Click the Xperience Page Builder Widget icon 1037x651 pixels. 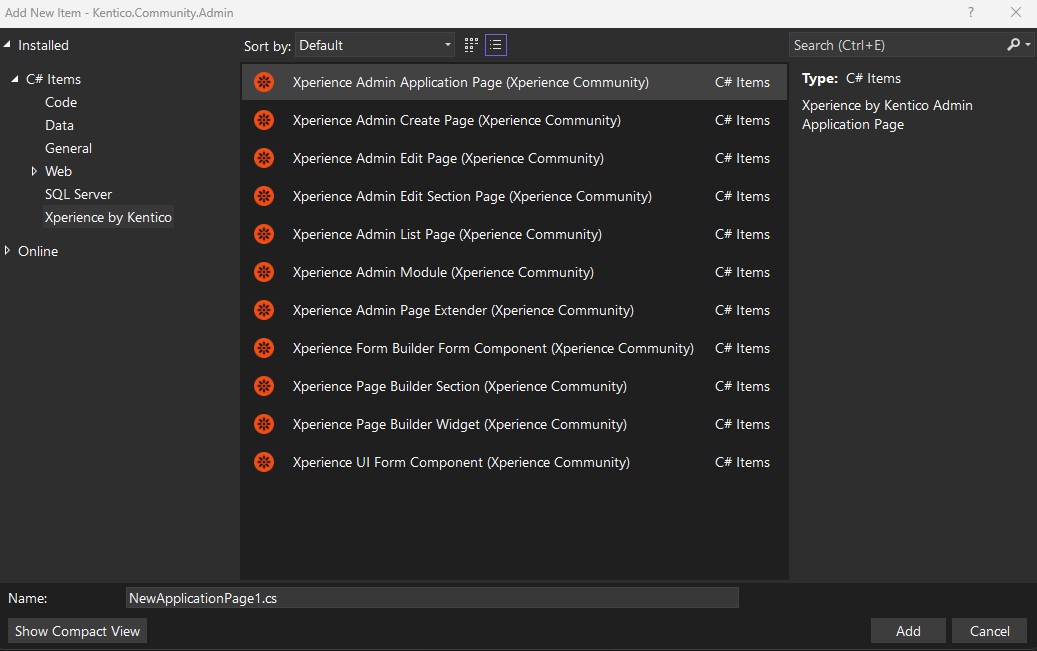[264, 424]
